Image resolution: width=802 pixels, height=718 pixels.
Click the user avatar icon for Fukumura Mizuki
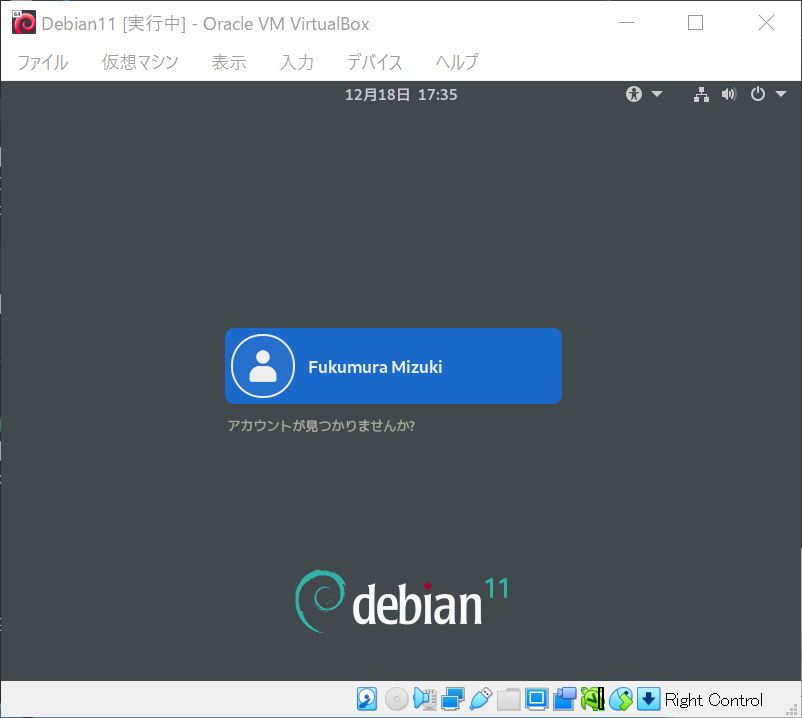coord(263,366)
